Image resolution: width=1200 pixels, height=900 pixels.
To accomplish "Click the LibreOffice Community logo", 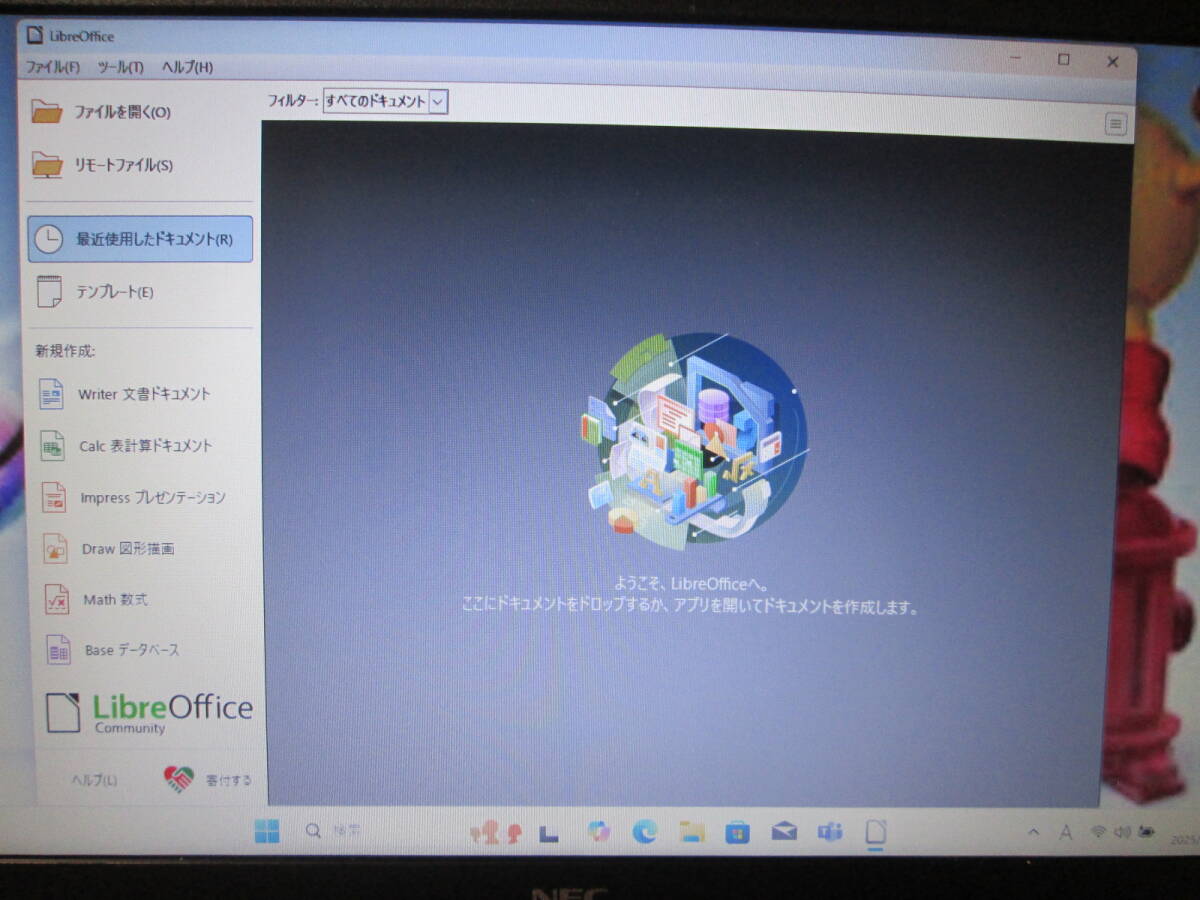I will pyautogui.click(x=149, y=712).
